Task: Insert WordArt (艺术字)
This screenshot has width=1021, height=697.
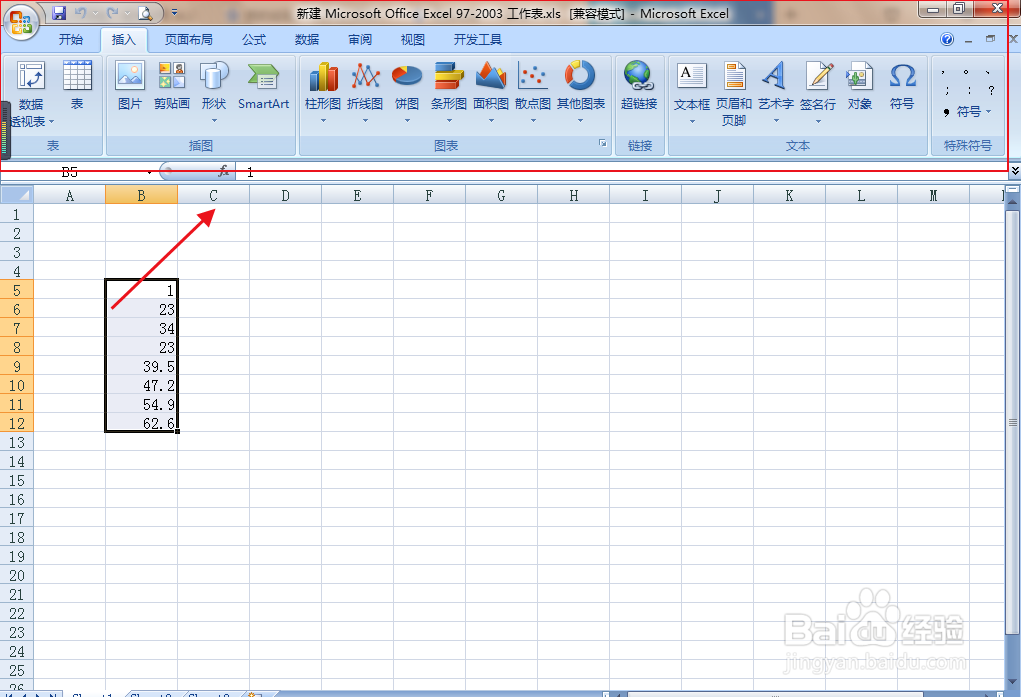Action: coord(776,91)
